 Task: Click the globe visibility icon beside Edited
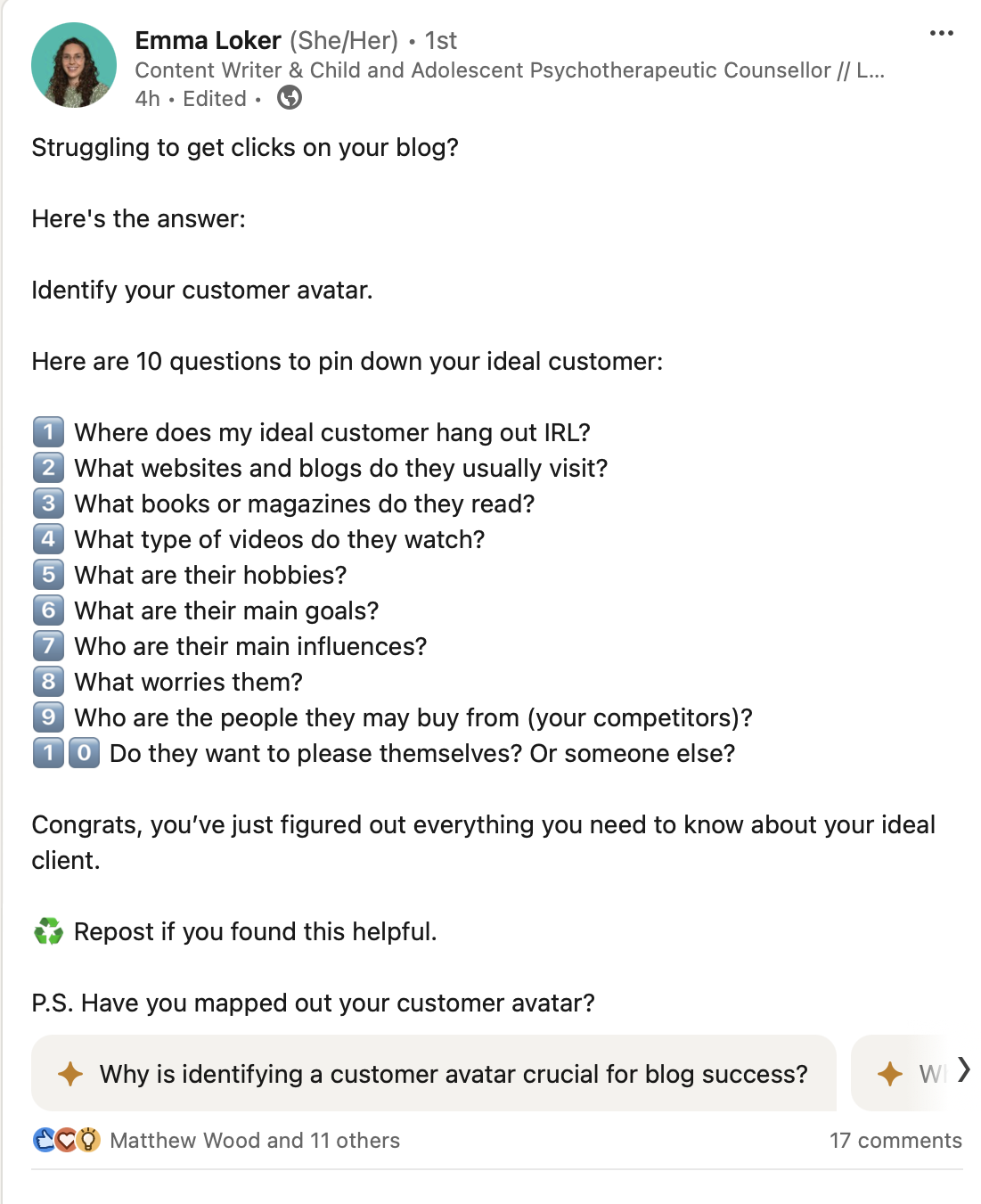290,97
